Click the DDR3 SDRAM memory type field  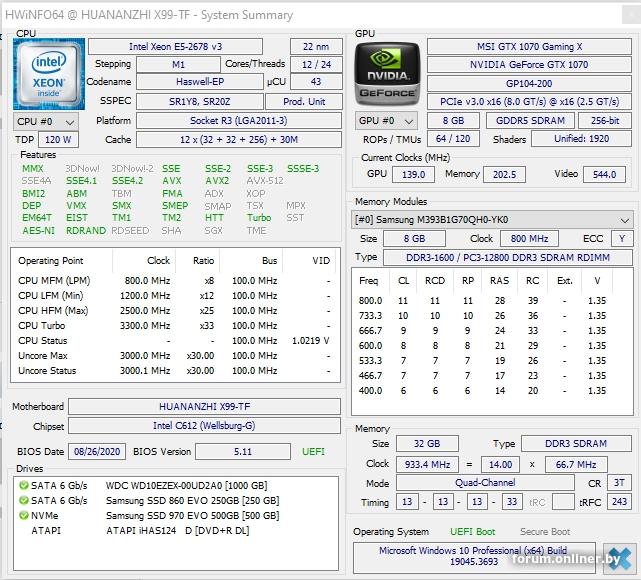576,443
